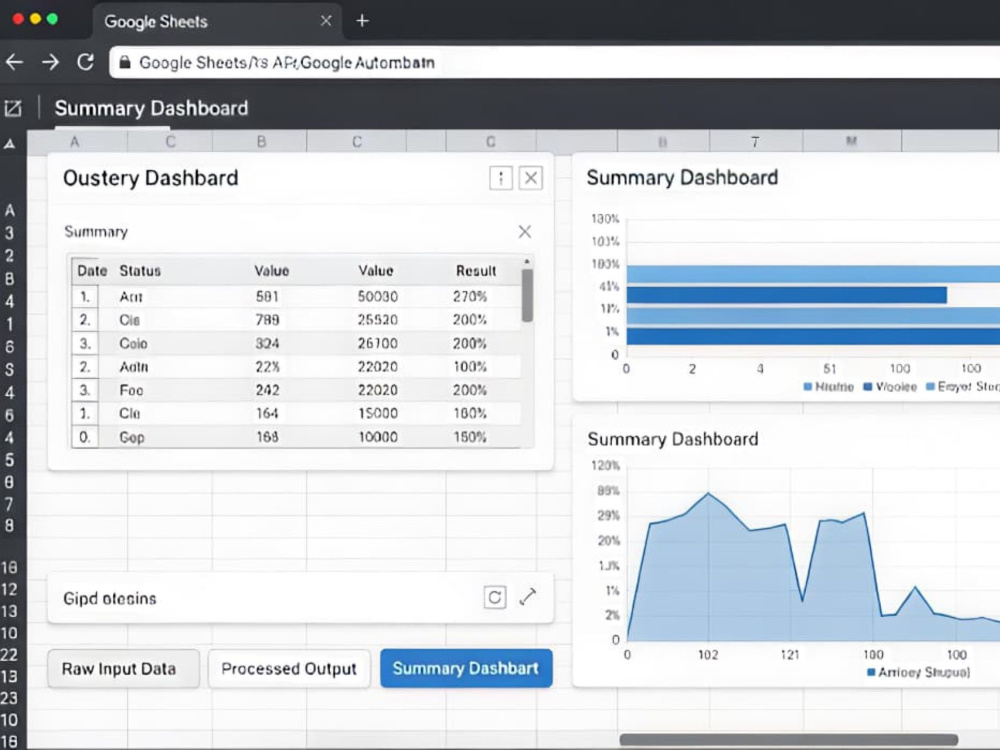Click the Oustery Dashbard panel title
The height and width of the screenshot is (750, 1000).
click(x=151, y=178)
